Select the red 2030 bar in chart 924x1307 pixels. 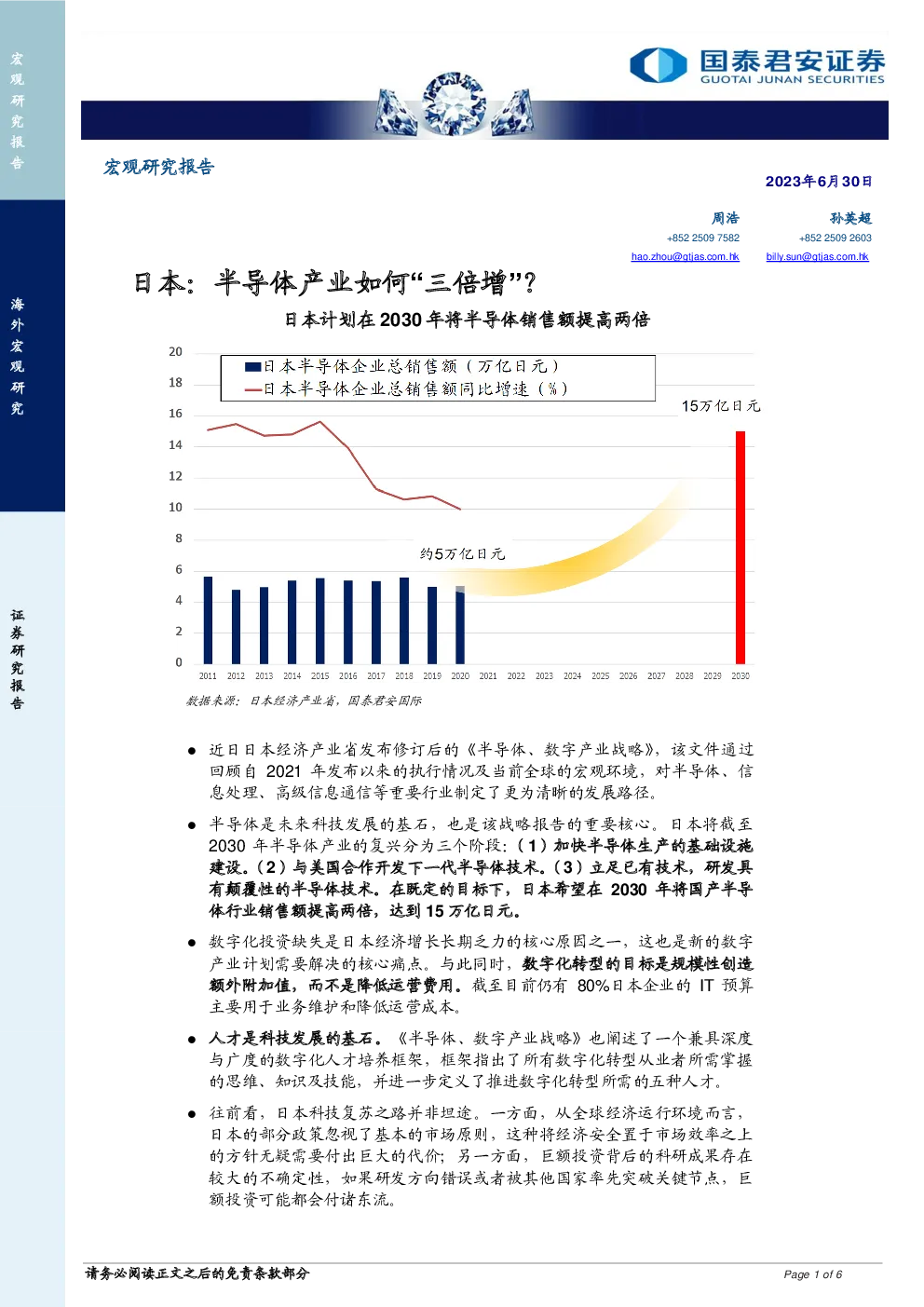(x=741, y=547)
